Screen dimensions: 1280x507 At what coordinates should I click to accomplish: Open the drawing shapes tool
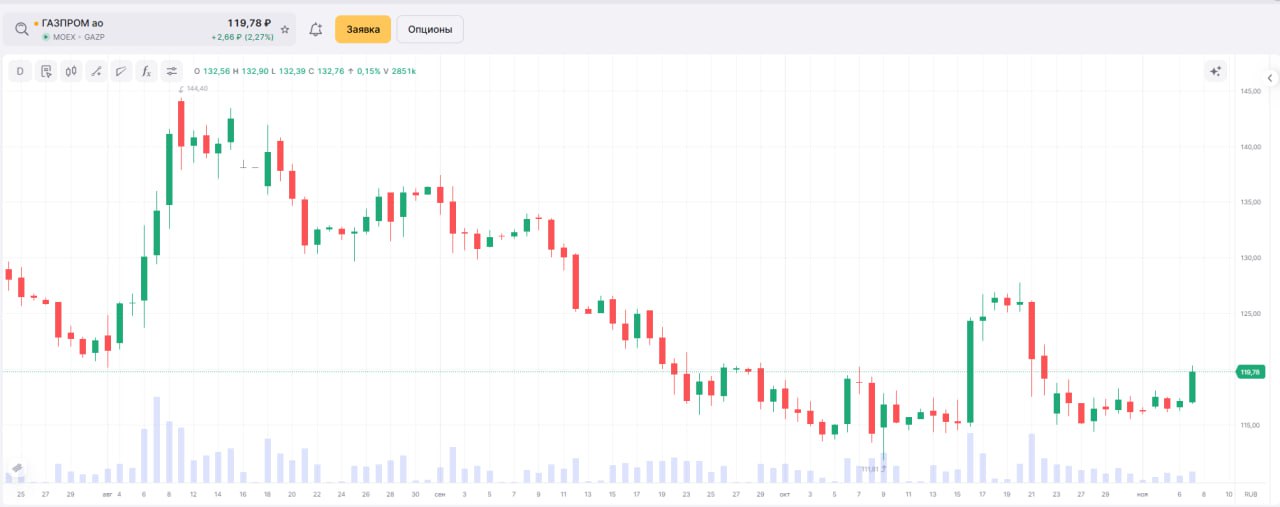(121, 71)
